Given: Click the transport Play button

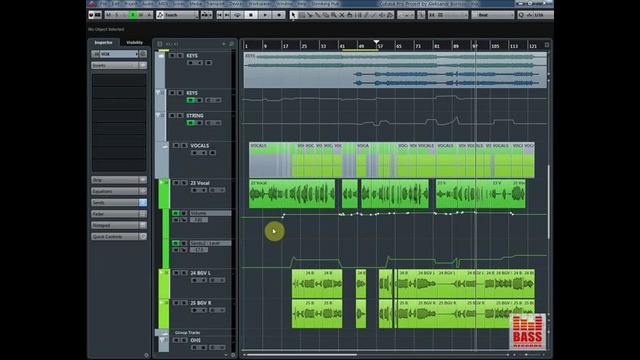Looking at the screenshot, I should (265, 15).
